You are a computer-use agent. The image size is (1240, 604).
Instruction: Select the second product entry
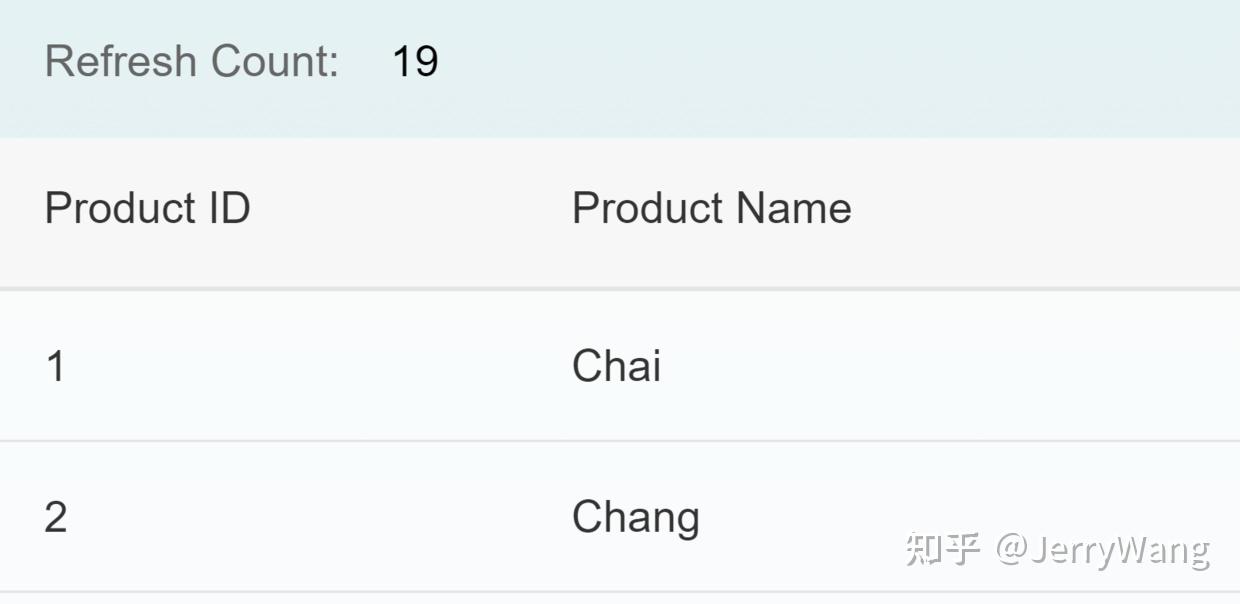click(x=620, y=516)
